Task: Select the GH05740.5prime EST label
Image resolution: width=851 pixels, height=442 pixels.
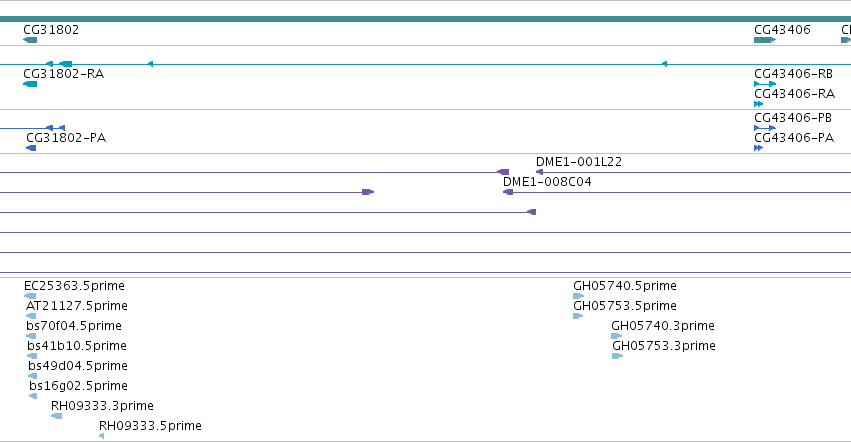Action: click(x=625, y=286)
